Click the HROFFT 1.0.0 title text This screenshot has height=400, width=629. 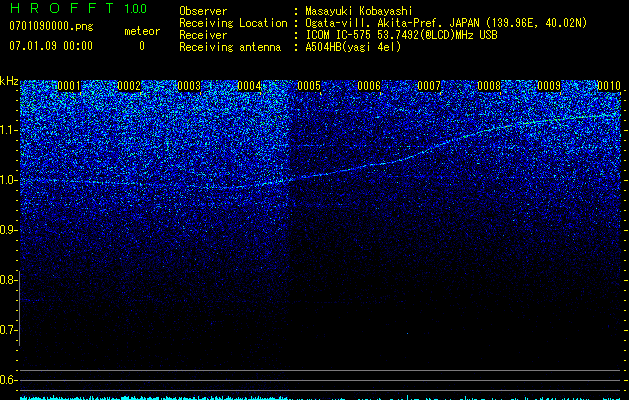(79, 8)
